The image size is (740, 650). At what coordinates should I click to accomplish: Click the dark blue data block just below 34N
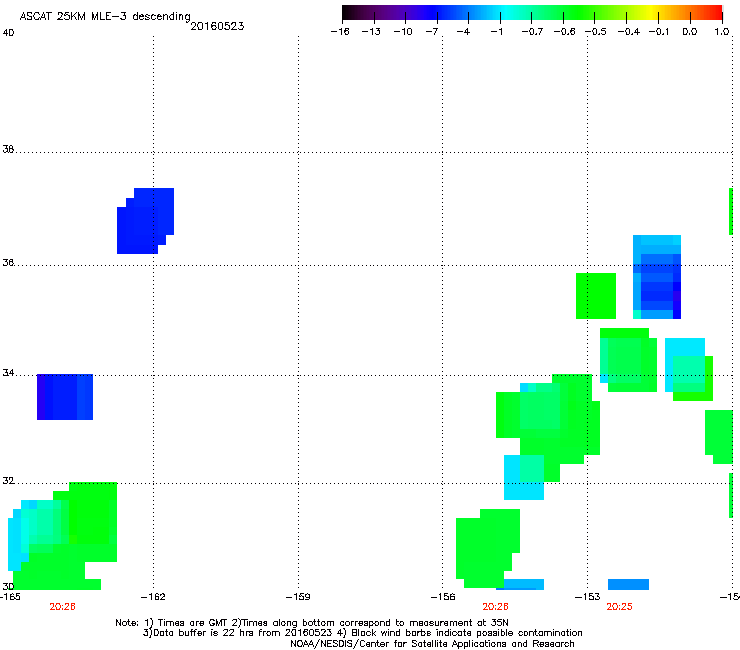pos(65,397)
